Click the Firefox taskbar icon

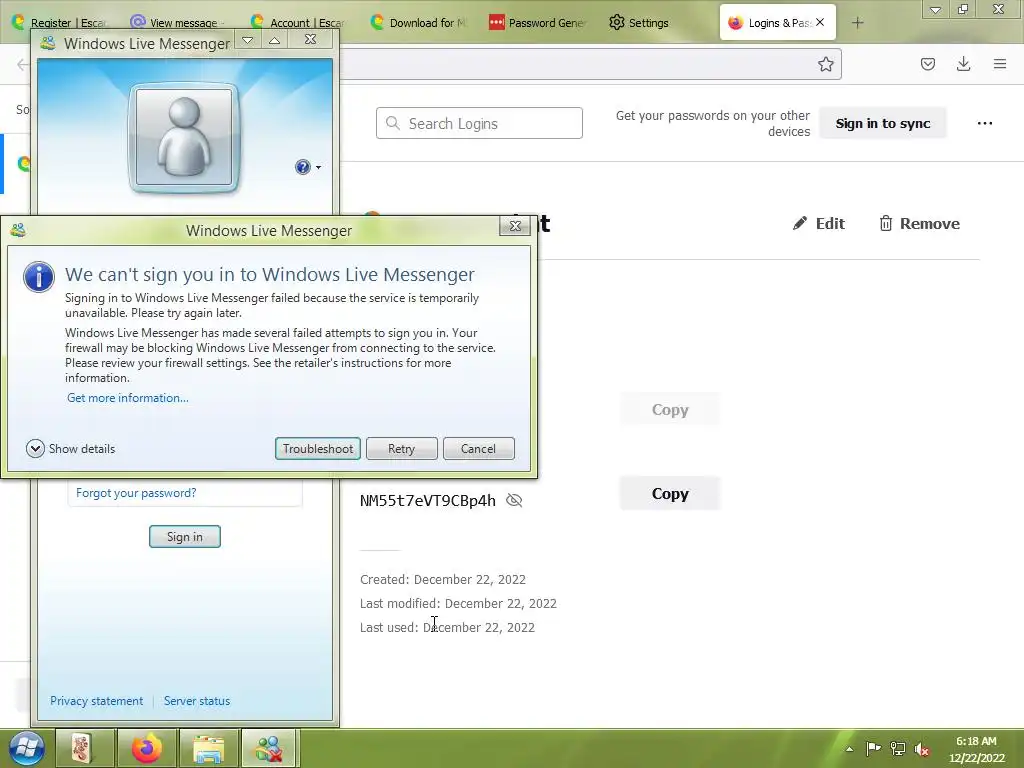coord(146,748)
